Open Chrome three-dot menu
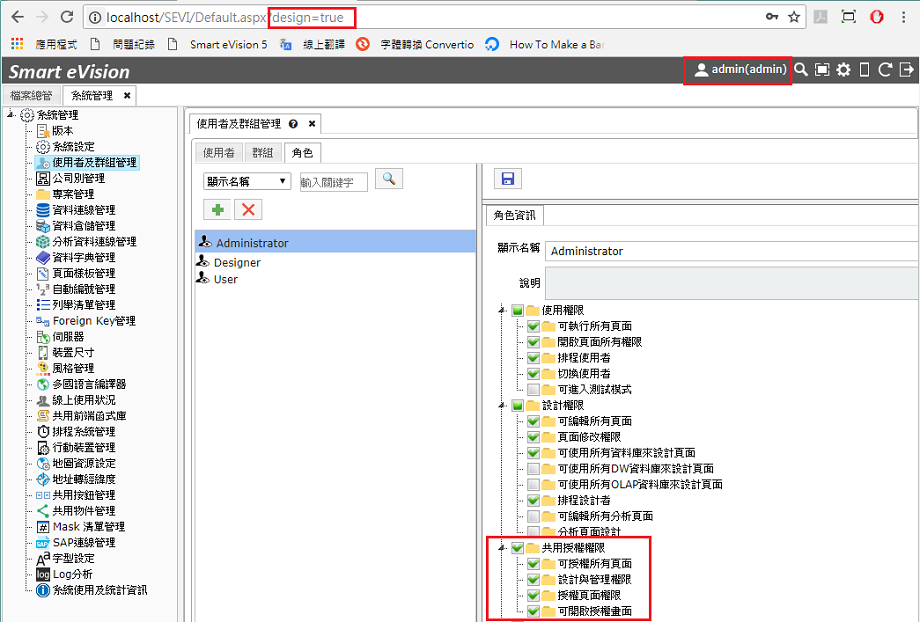 (x=904, y=17)
